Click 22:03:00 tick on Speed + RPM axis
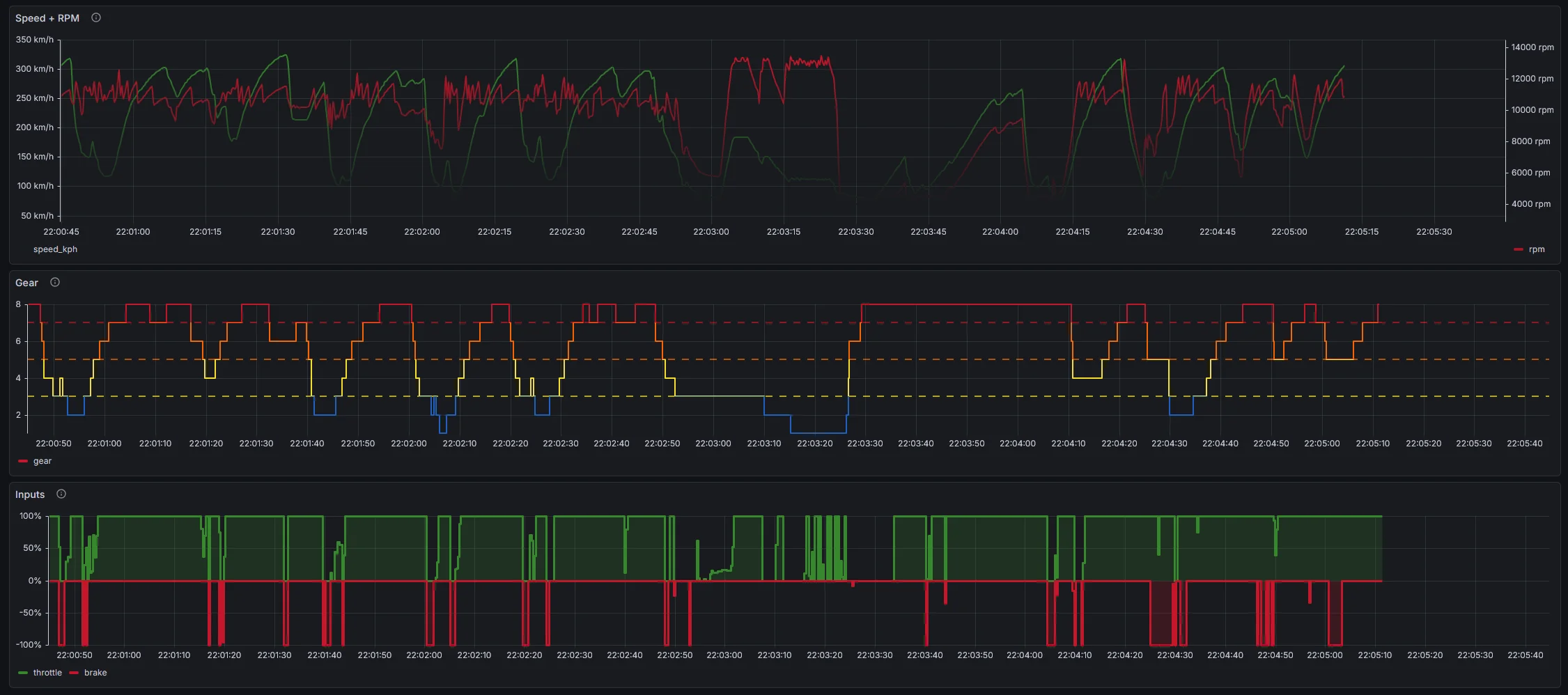 pyautogui.click(x=711, y=232)
